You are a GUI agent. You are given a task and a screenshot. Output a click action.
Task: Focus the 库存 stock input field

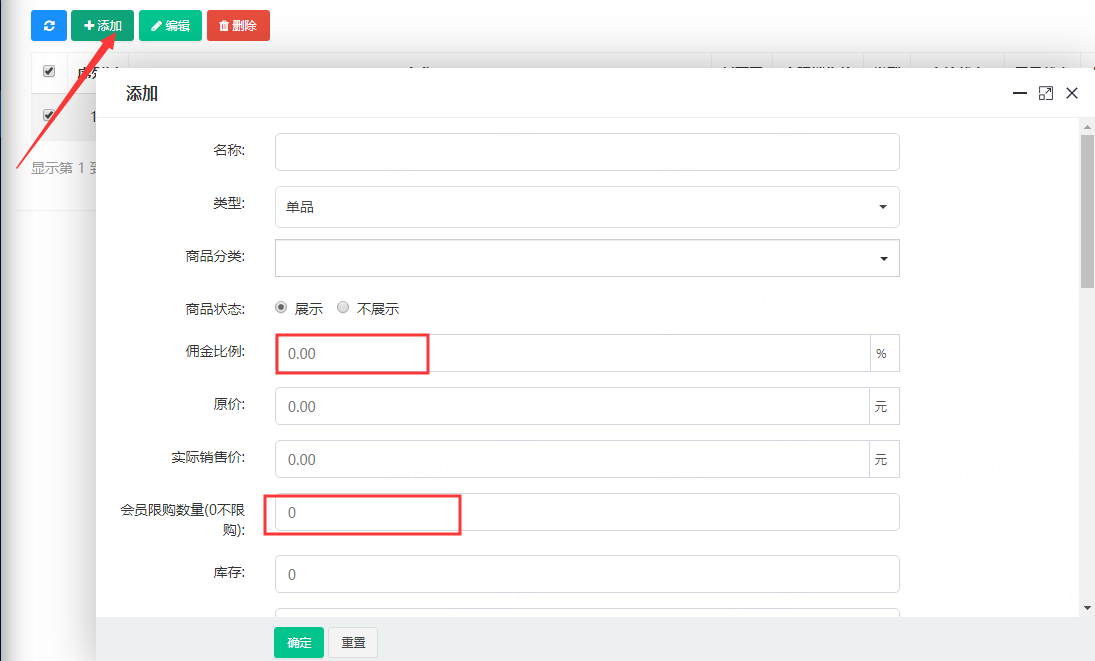pos(587,574)
